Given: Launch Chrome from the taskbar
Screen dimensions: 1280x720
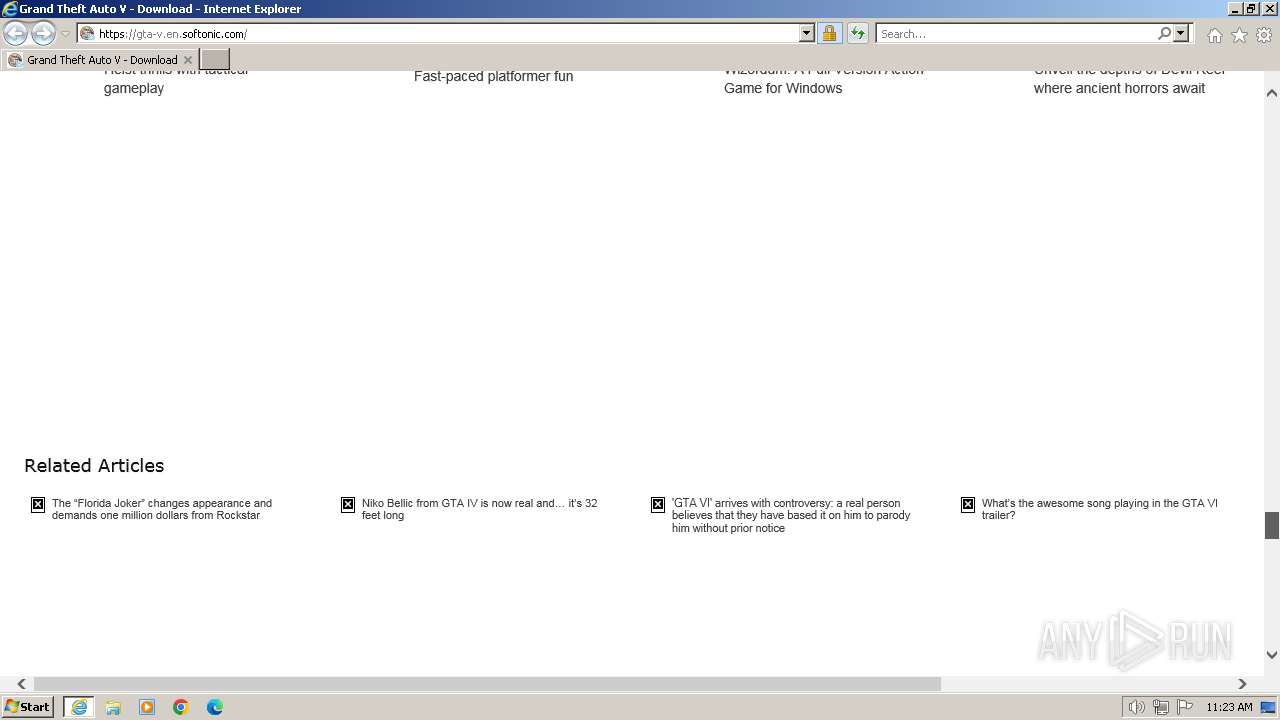Looking at the screenshot, I should coord(181,707).
